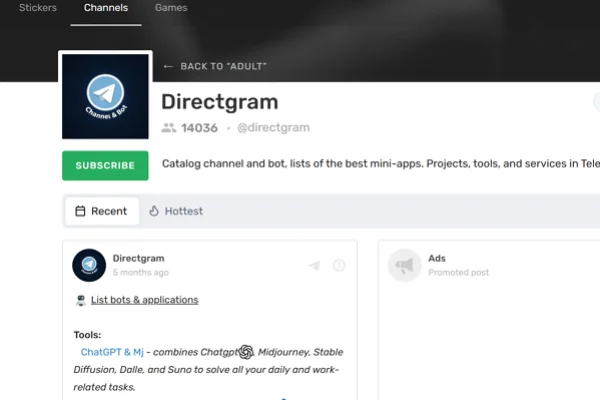Select the Channels tab
The height and width of the screenshot is (400, 600).
point(106,8)
